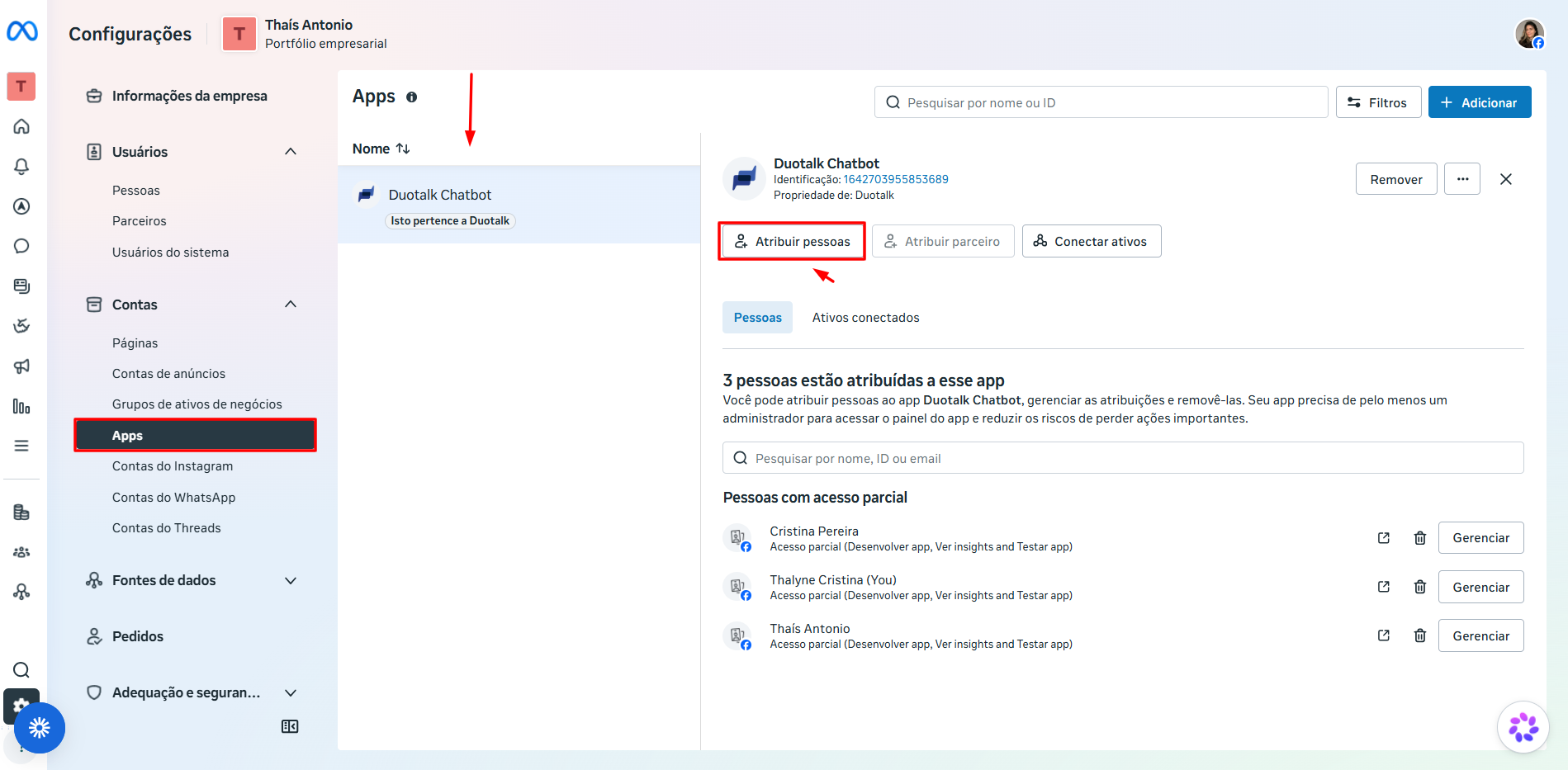Screen dimensions: 1568x770
Task: Collapse the Usuários section
Action: coord(291,151)
